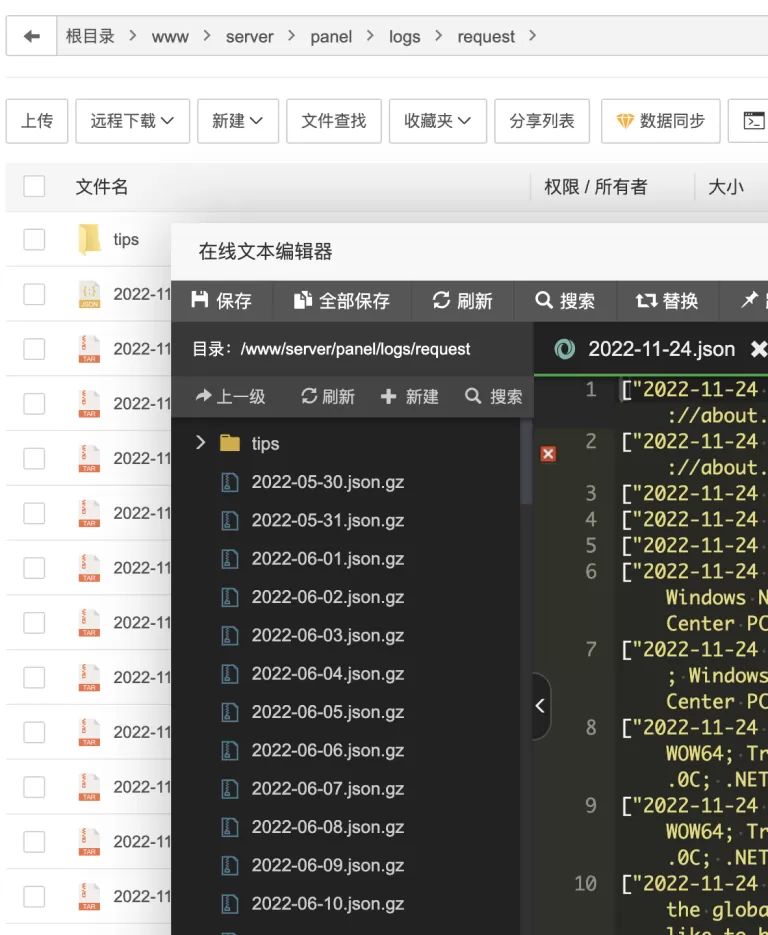Click the 上传 upload button
The height and width of the screenshot is (935, 768).
tap(37, 121)
